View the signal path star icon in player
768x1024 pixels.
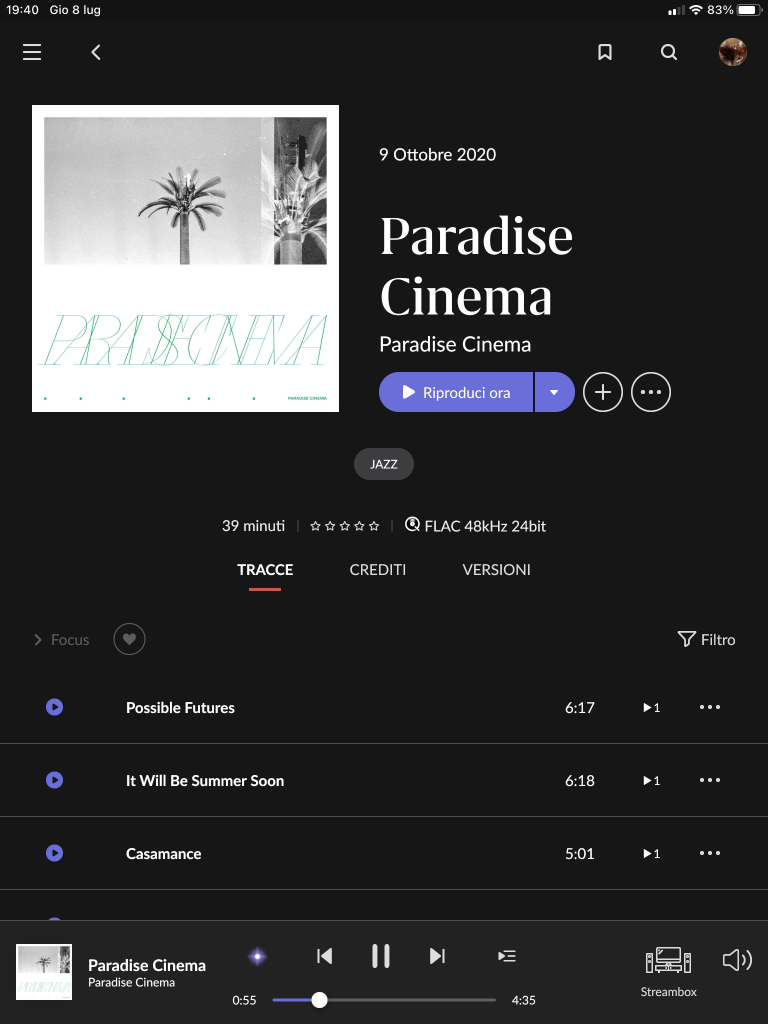257,957
